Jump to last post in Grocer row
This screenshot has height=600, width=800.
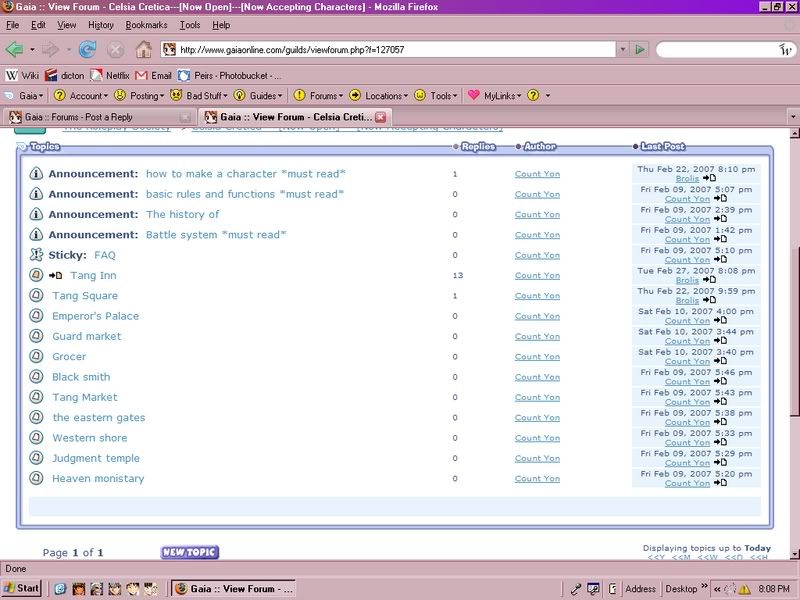[720, 361]
